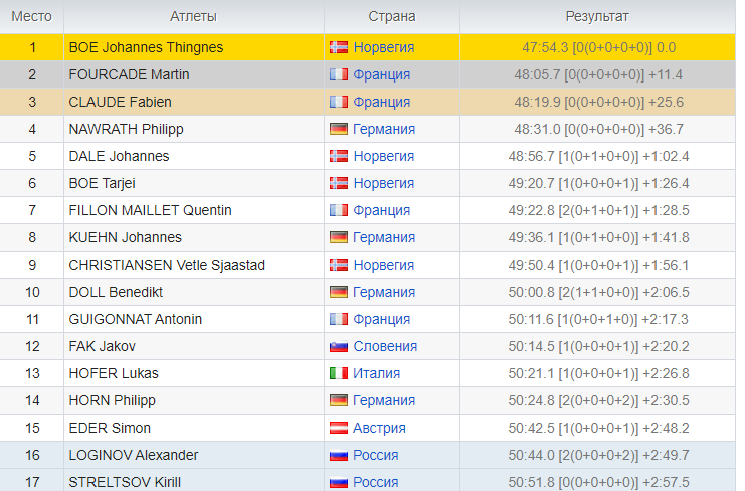Open Австрия country link
Screen dimensions: 745x491
coord(379,428)
